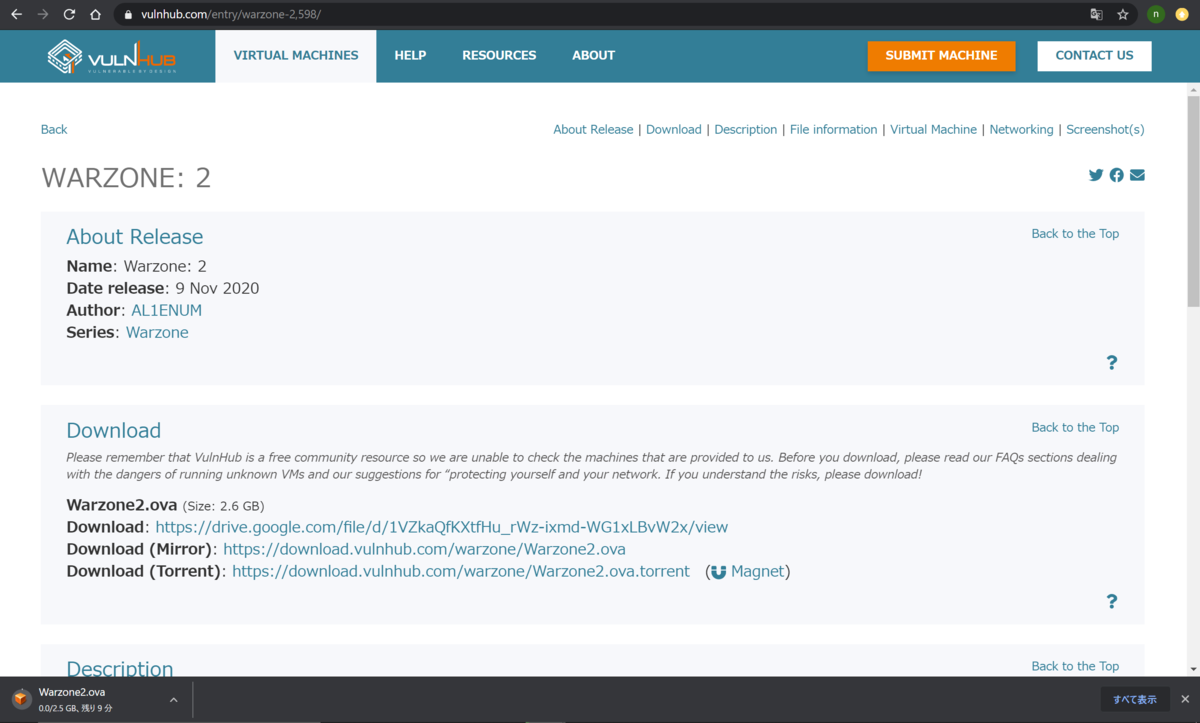Bookmark this page with the star icon
The width and height of the screenshot is (1200, 723).
pos(1123,15)
